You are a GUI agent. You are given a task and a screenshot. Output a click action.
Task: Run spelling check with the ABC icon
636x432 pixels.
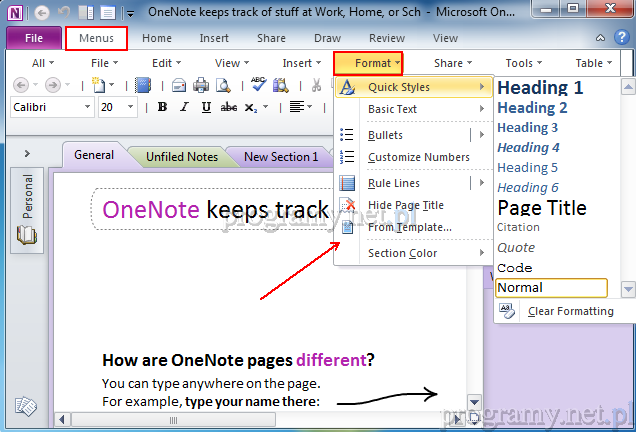click(x=258, y=85)
